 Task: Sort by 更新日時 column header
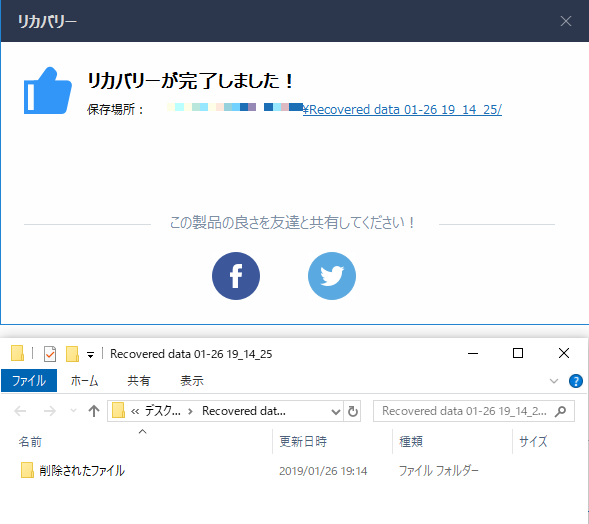[303, 441]
